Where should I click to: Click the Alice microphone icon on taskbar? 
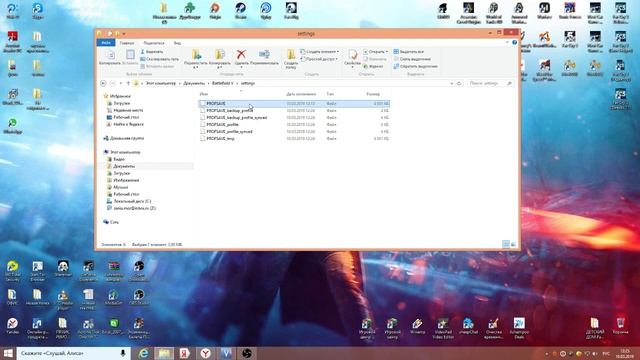tap(122, 353)
